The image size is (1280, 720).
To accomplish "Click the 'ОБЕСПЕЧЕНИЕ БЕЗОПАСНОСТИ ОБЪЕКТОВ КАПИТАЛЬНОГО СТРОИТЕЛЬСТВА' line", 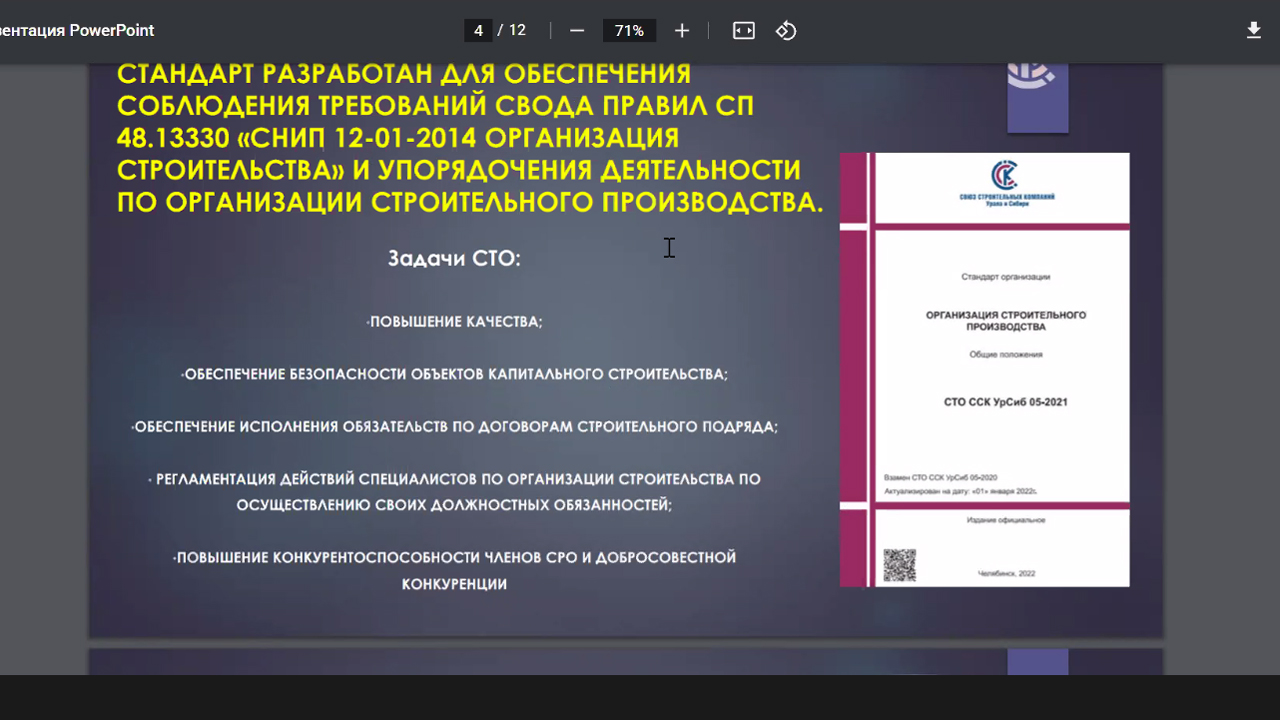I will 455,374.
